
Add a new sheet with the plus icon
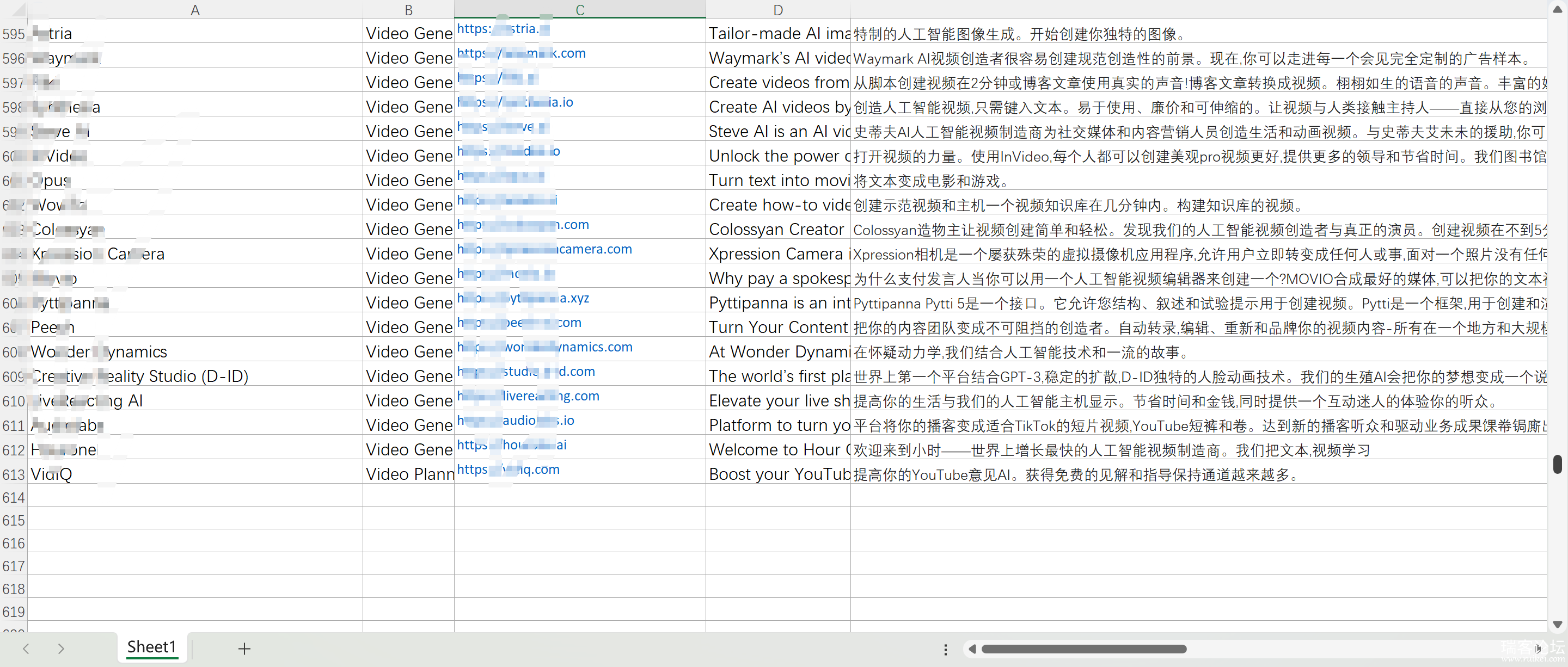[x=244, y=649]
